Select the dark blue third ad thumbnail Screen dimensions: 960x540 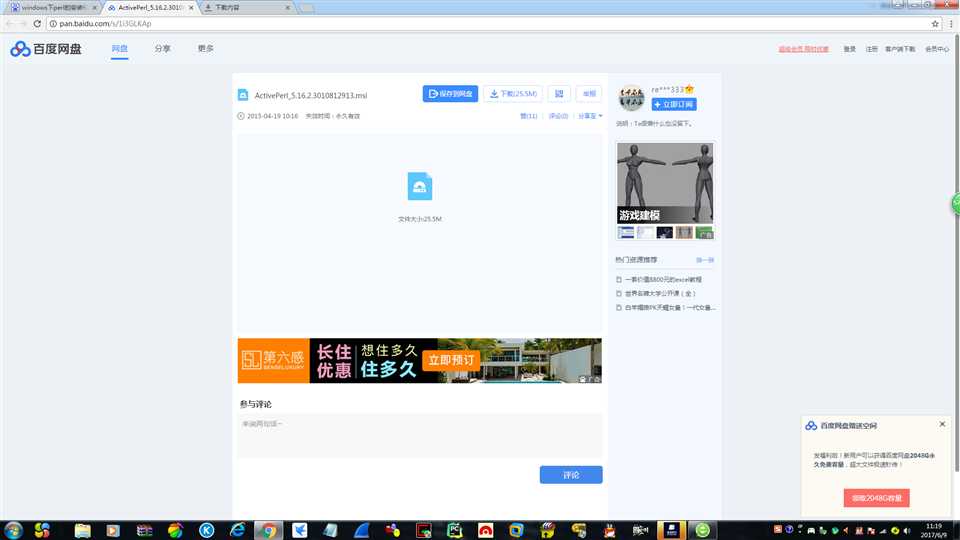click(x=665, y=233)
